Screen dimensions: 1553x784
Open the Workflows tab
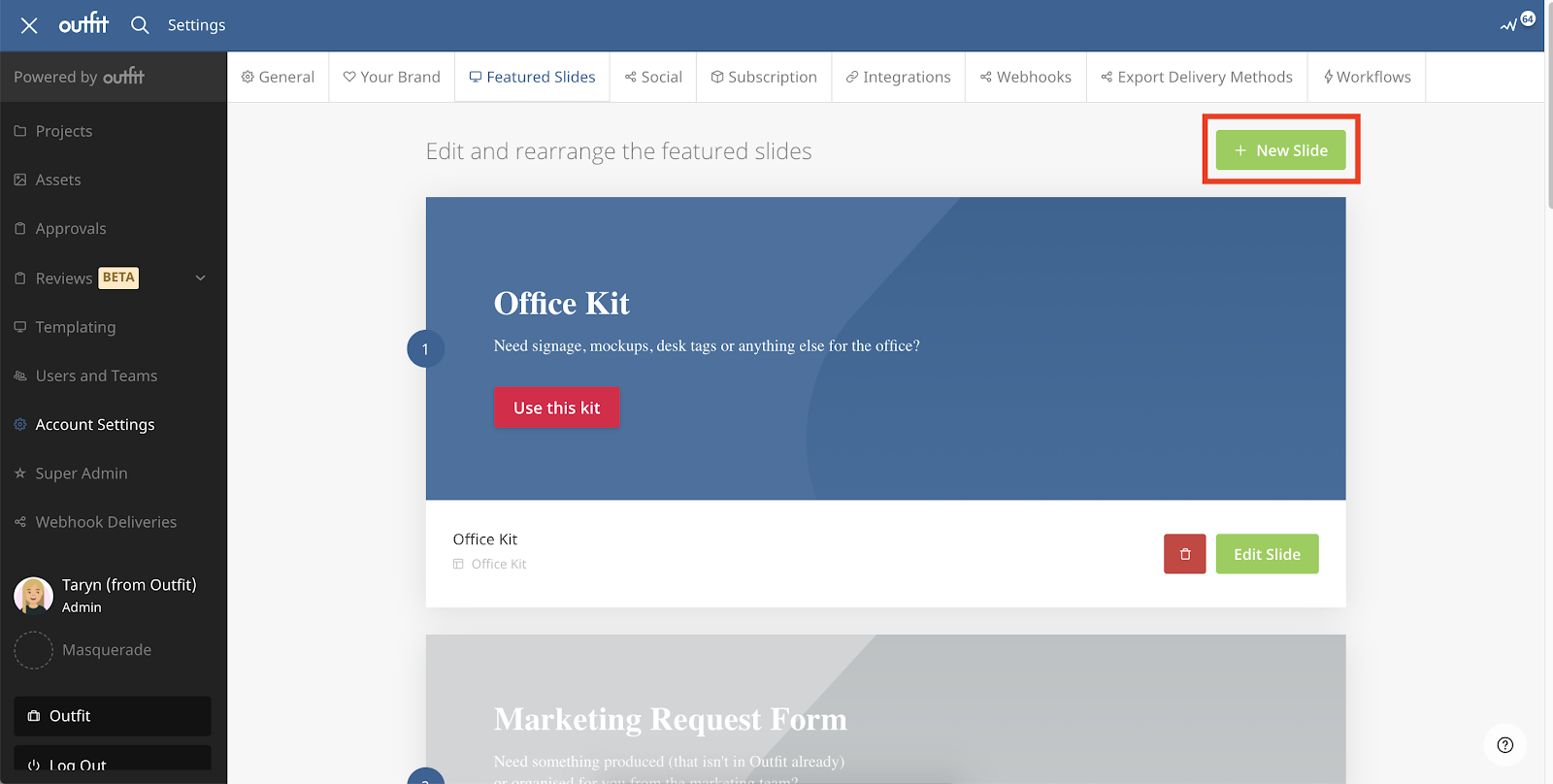tap(1367, 77)
